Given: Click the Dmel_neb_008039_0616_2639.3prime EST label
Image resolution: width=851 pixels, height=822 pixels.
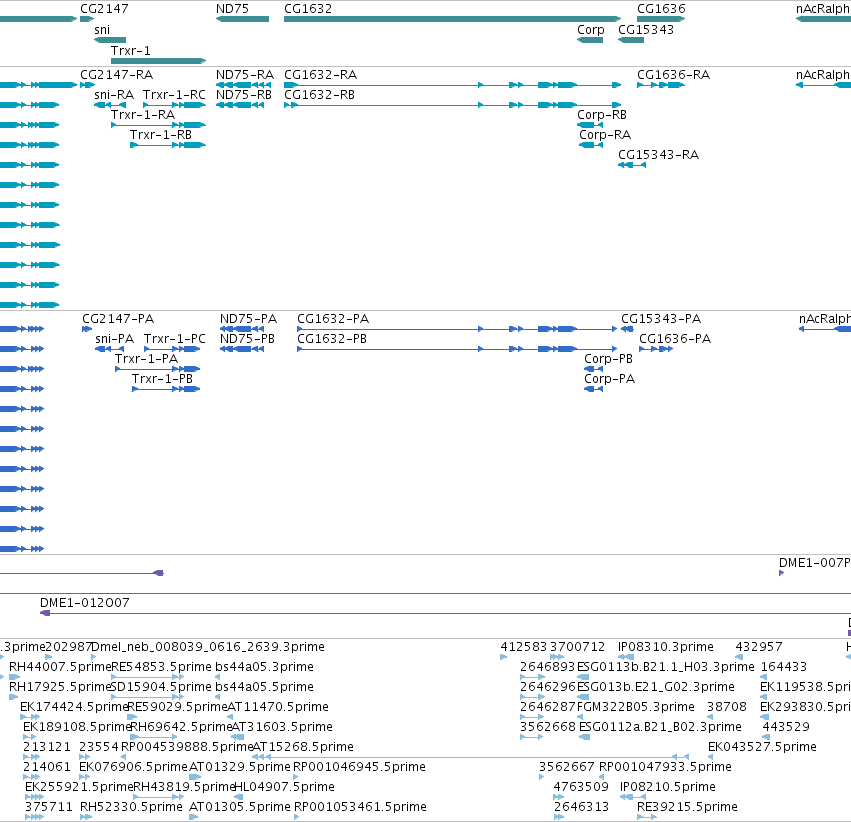Looking at the screenshot, I should pyautogui.click(x=208, y=647).
